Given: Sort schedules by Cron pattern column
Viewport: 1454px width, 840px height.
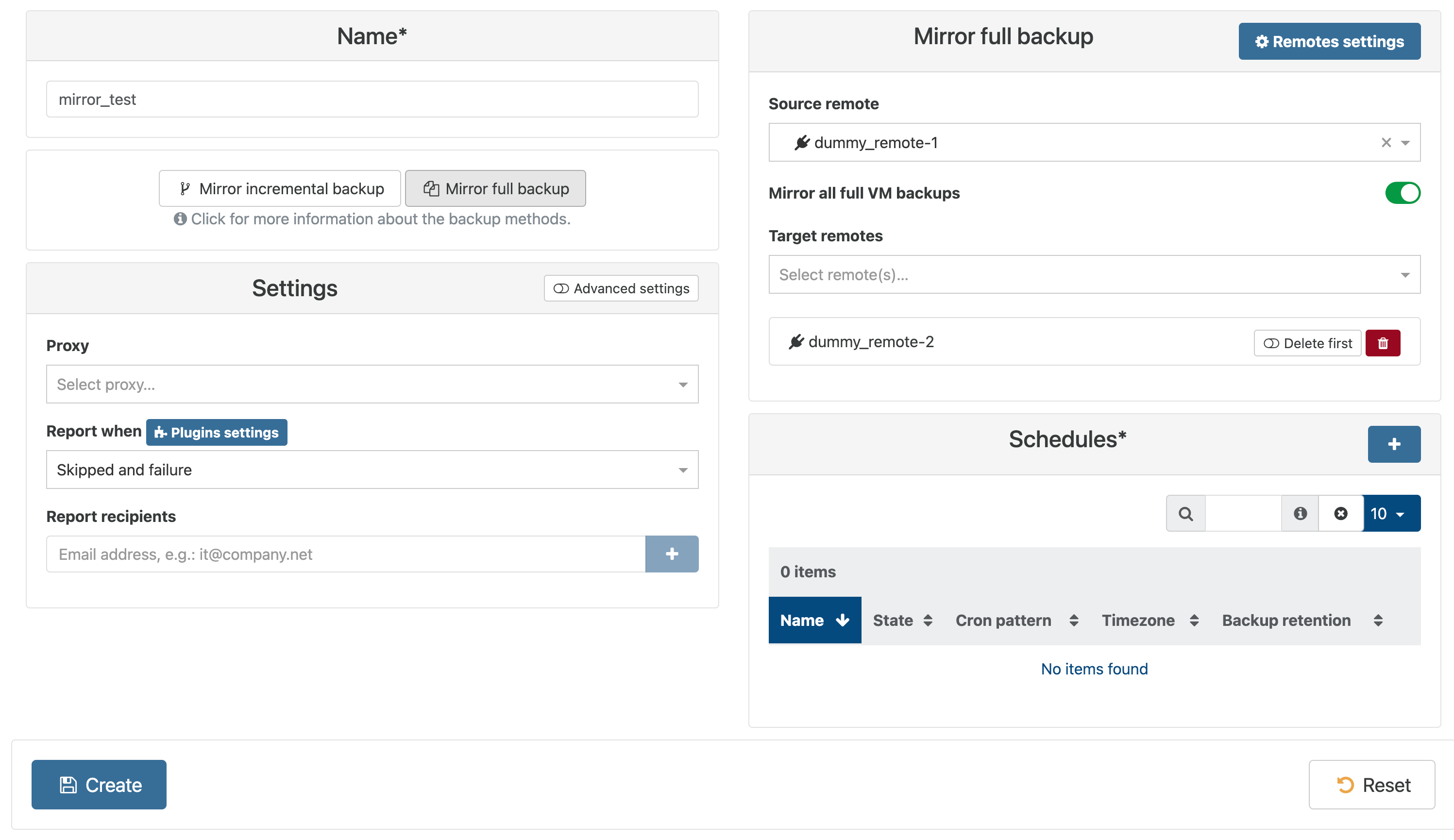Looking at the screenshot, I should coord(1015,620).
